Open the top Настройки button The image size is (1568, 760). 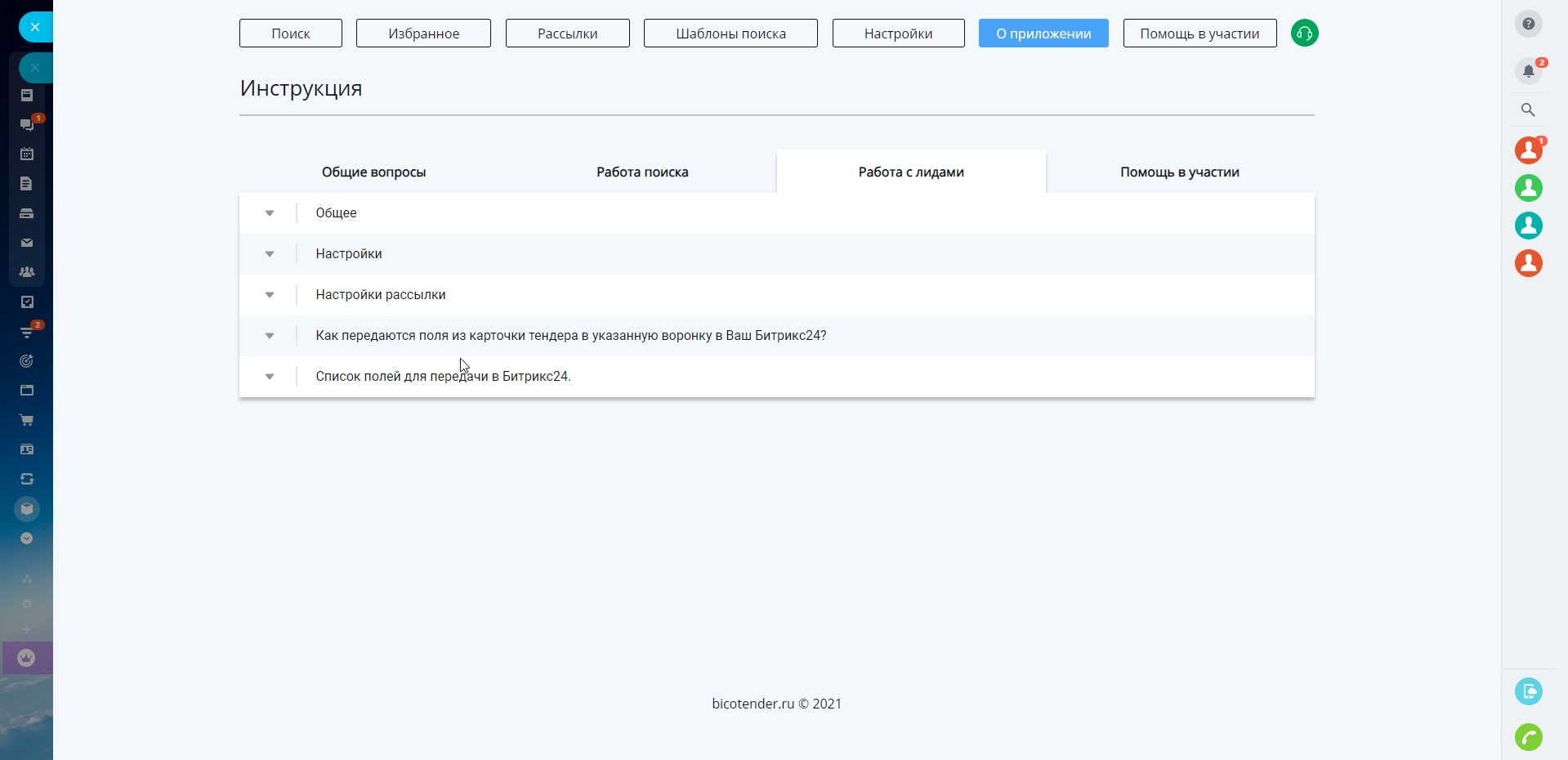coord(898,34)
